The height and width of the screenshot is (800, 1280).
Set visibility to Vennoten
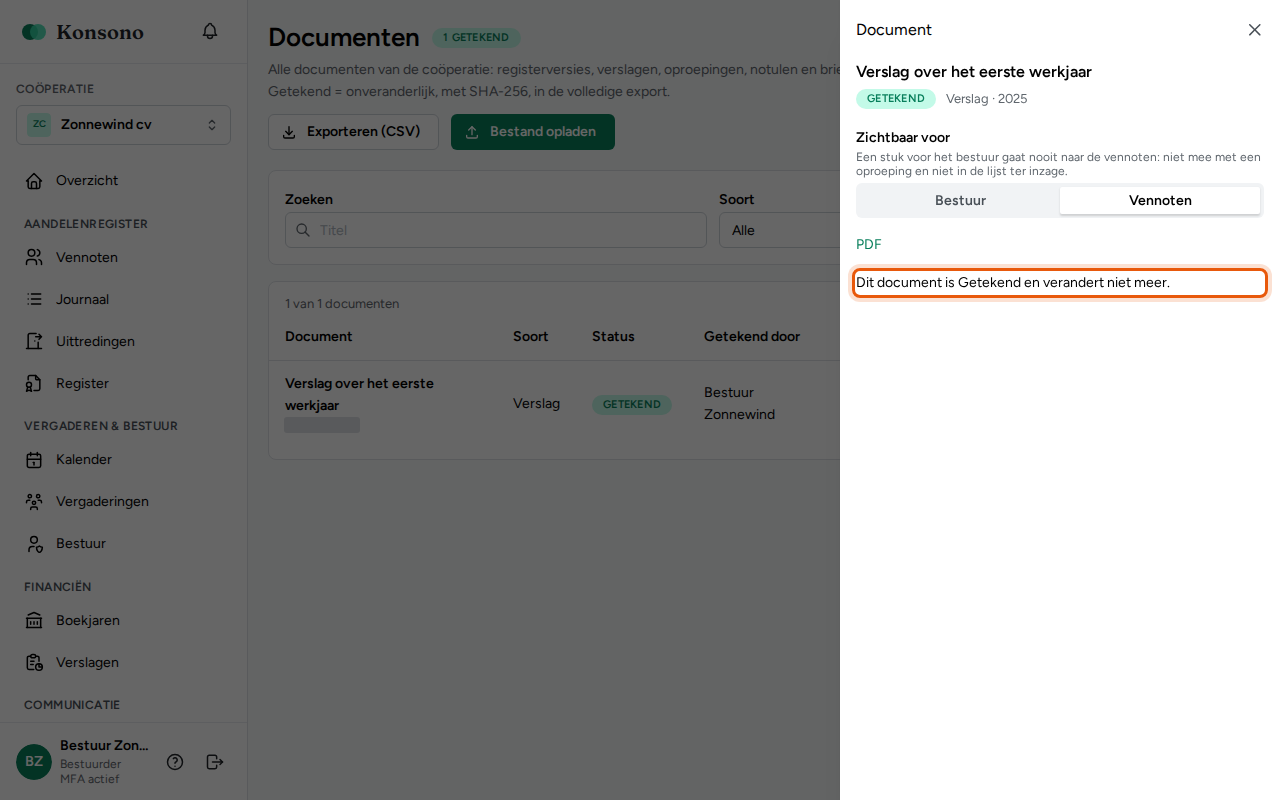1160,201
